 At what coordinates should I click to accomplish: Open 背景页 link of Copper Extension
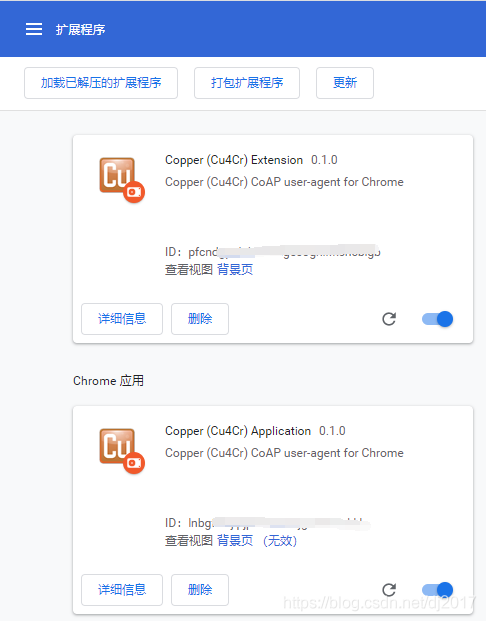point(235,270)
